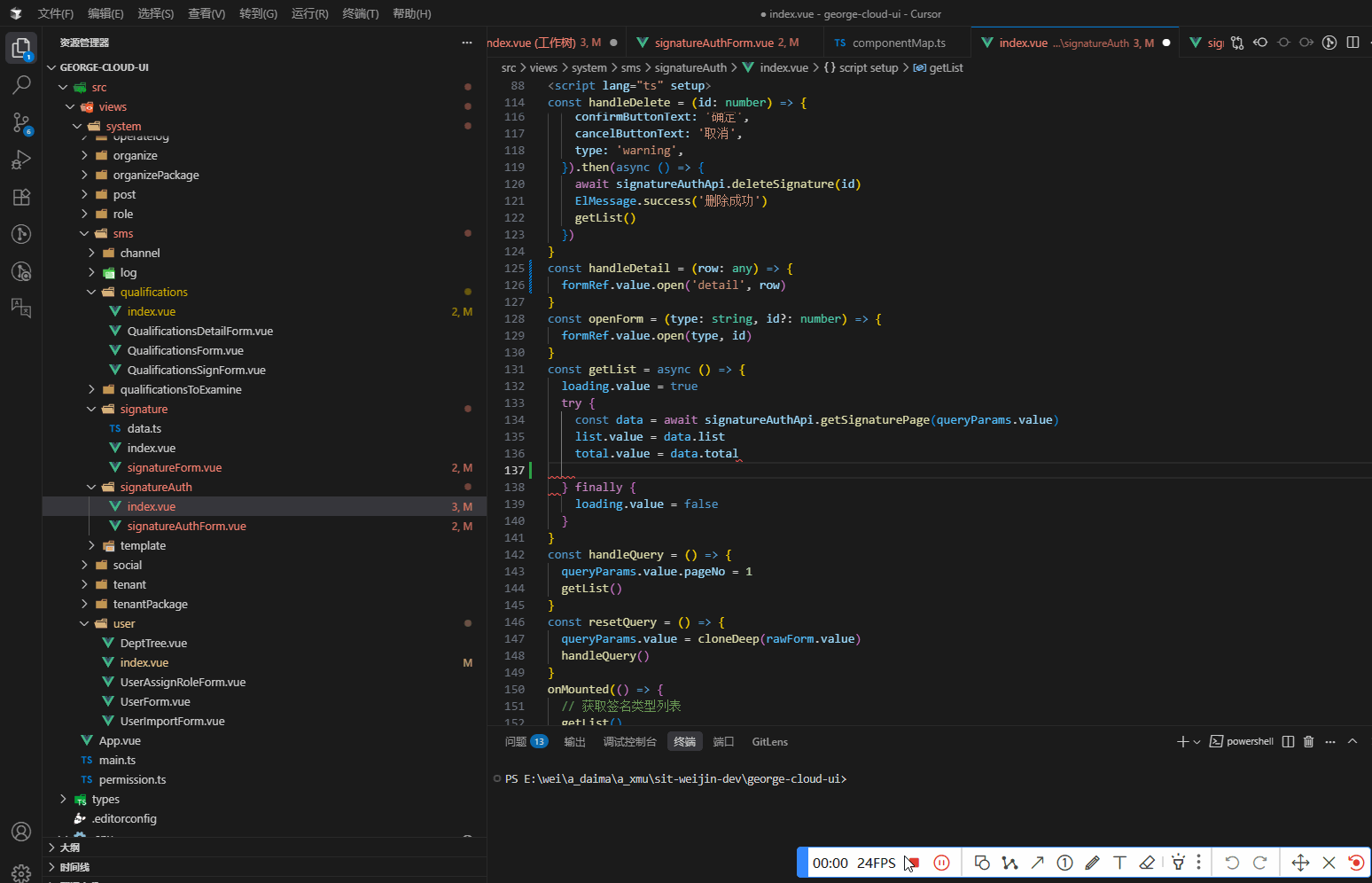
Task: Select the pencil drawing tool in recorder
Action: pos(1092,863)
